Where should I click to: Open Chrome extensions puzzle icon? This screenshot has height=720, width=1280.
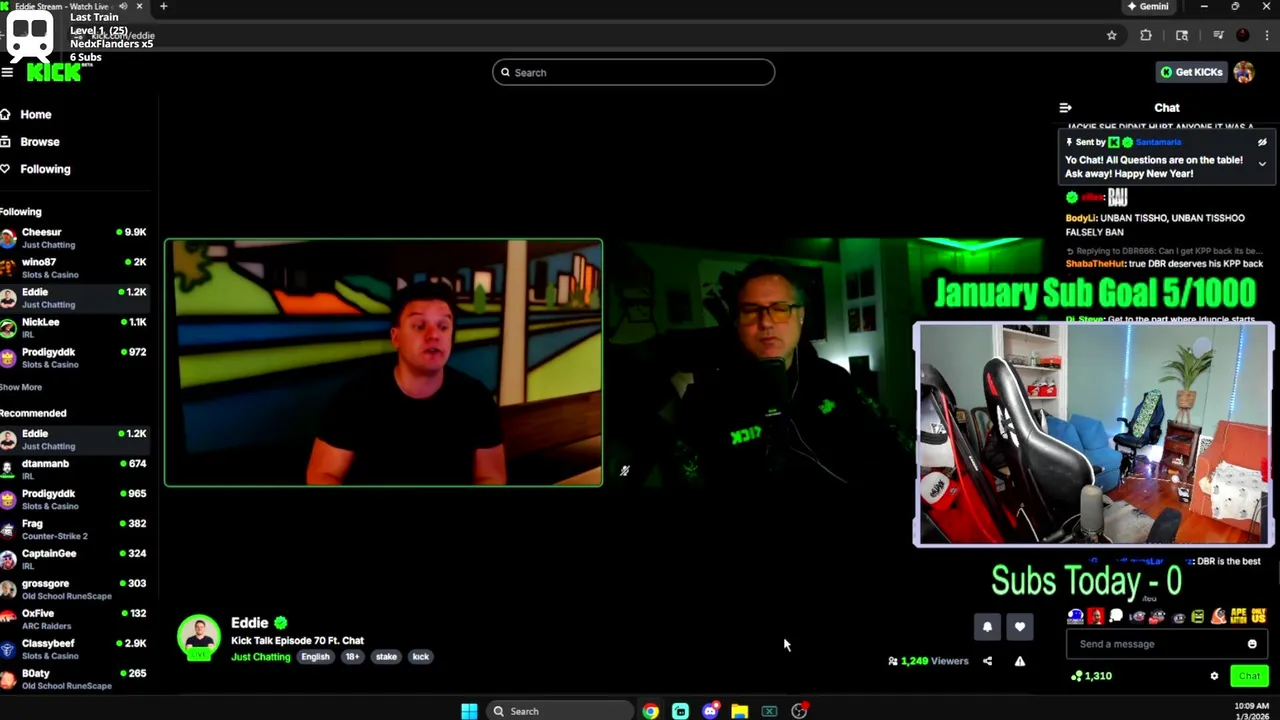coord(1146,35)
